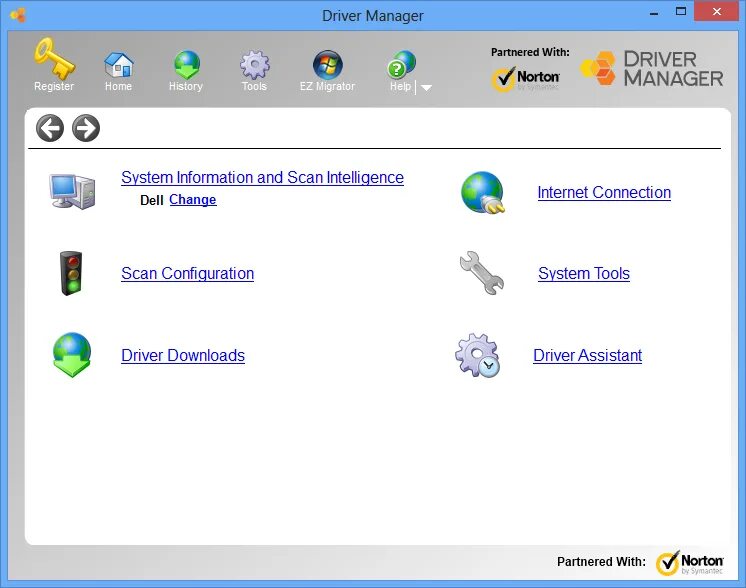Expand the Help dropdown arrow
746x588 pixels.
[426, 88]
